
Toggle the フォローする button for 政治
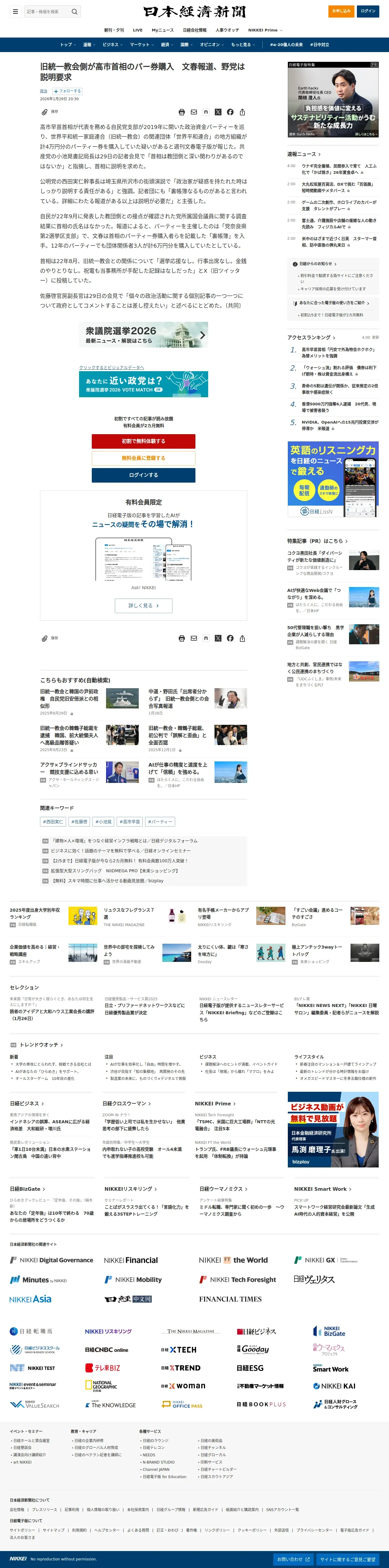pyautogui.click(x=67, y=91)
